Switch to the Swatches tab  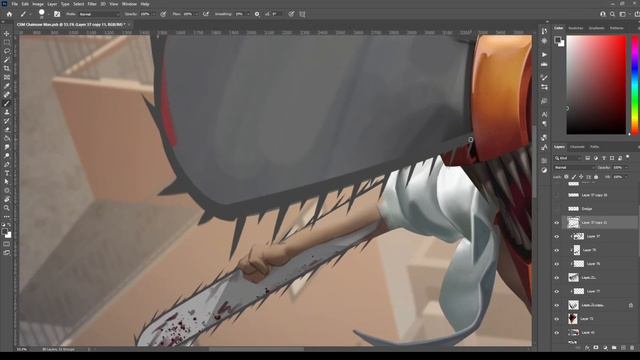coord(576,28)
